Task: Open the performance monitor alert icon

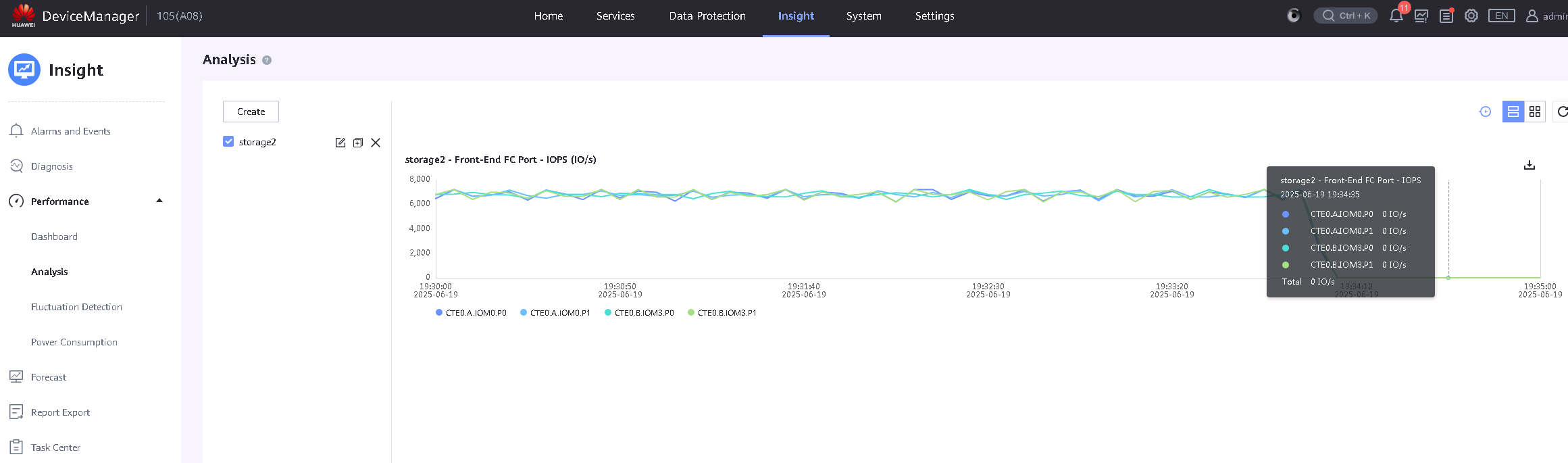Action: pyautogui.click(x=1421, y=16)
